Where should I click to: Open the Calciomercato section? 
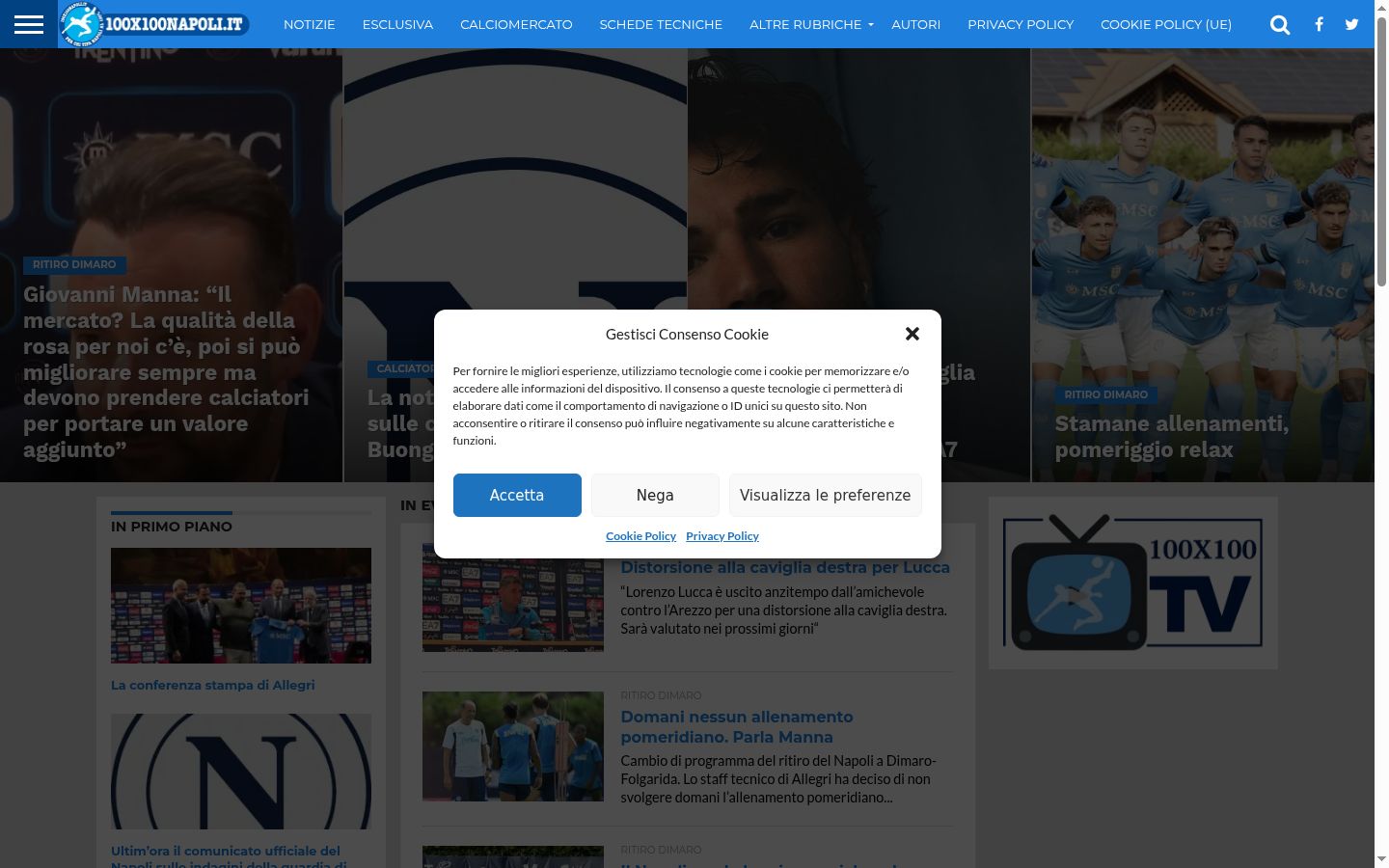[516, 24]
